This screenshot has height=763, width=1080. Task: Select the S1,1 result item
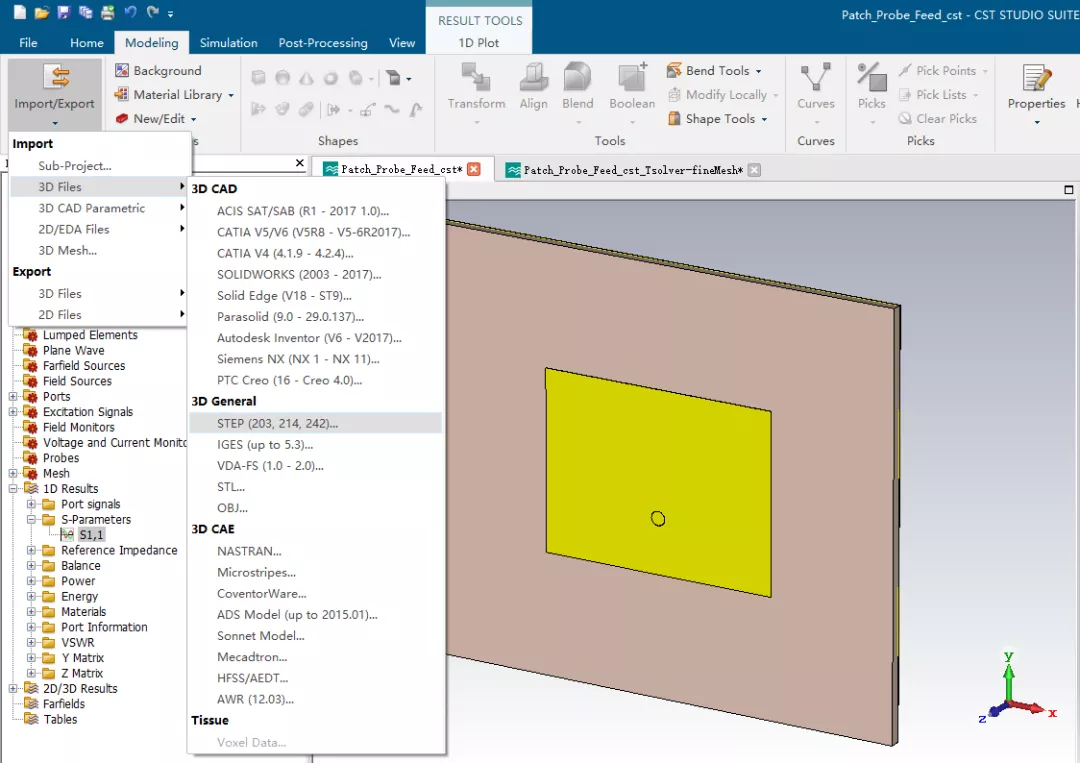click(91, 535)
